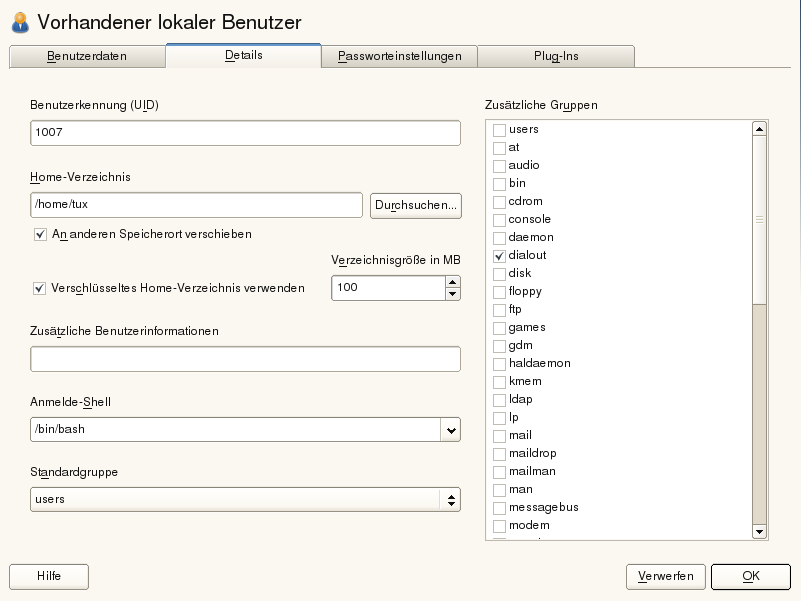Screen dimensions: 801x601
Task: Confirm the dialog with OK
Action: point(751,576)
